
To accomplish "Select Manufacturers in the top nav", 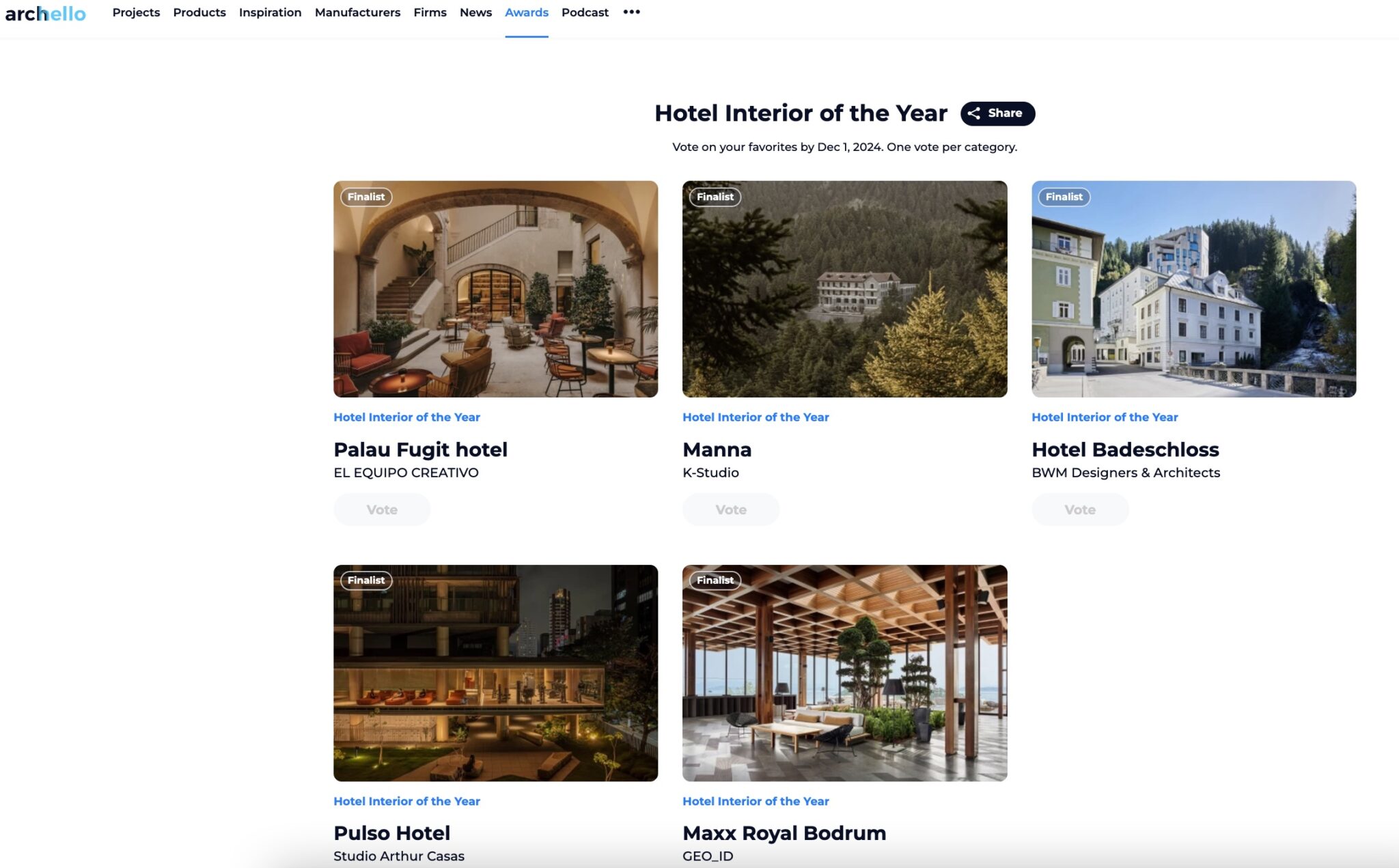I will pos(357,12).
